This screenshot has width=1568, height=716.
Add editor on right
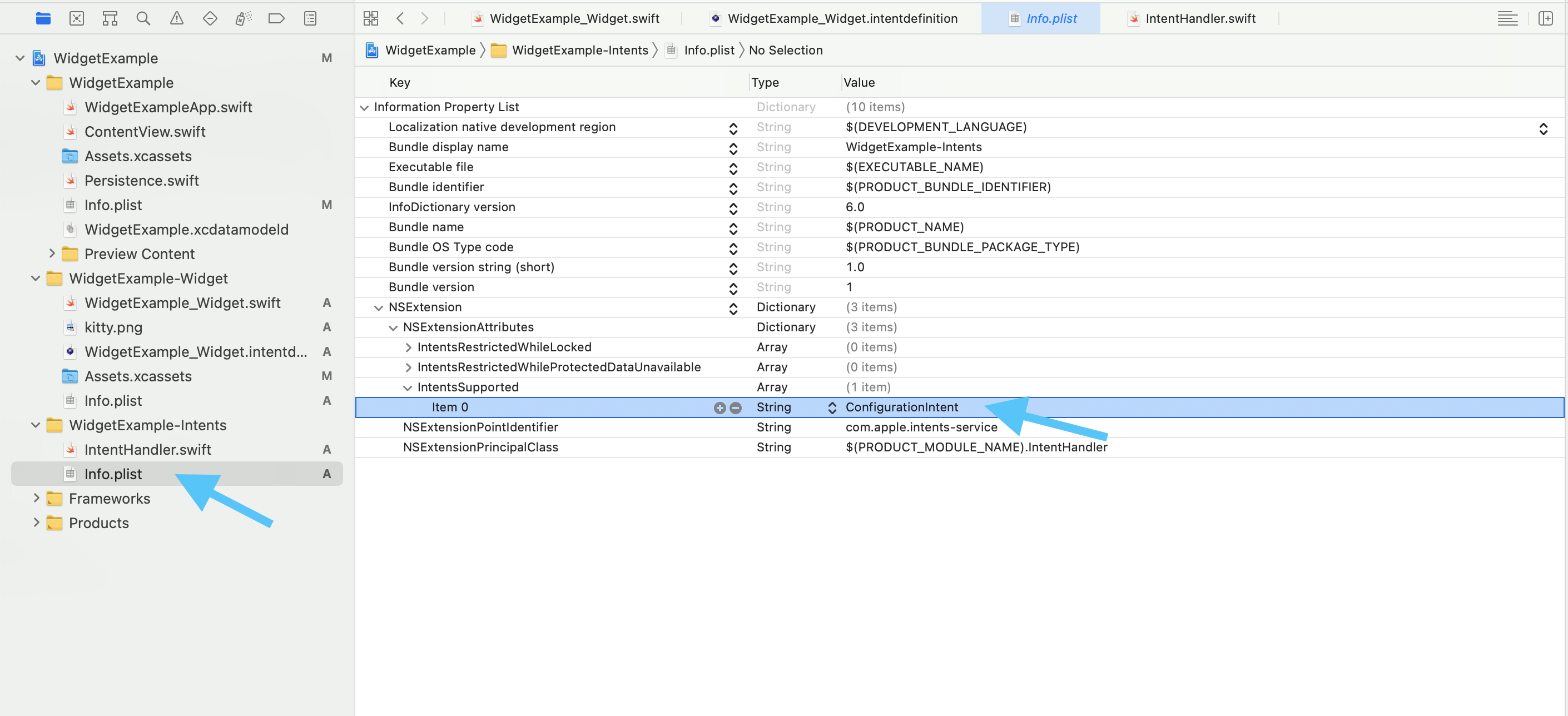tap(1546, 18)
